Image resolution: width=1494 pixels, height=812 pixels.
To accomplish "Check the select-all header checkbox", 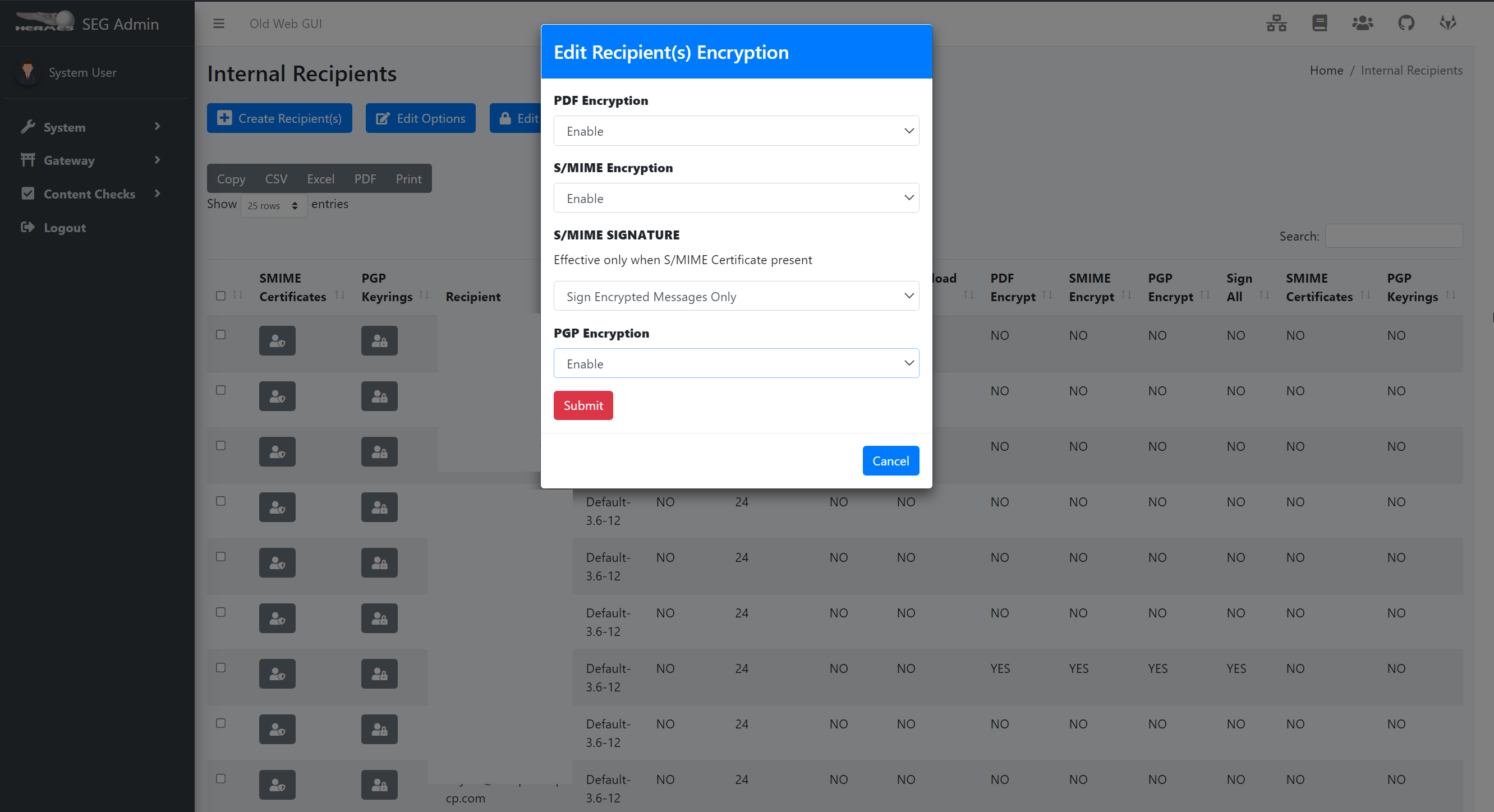I will tap(220, 296).
